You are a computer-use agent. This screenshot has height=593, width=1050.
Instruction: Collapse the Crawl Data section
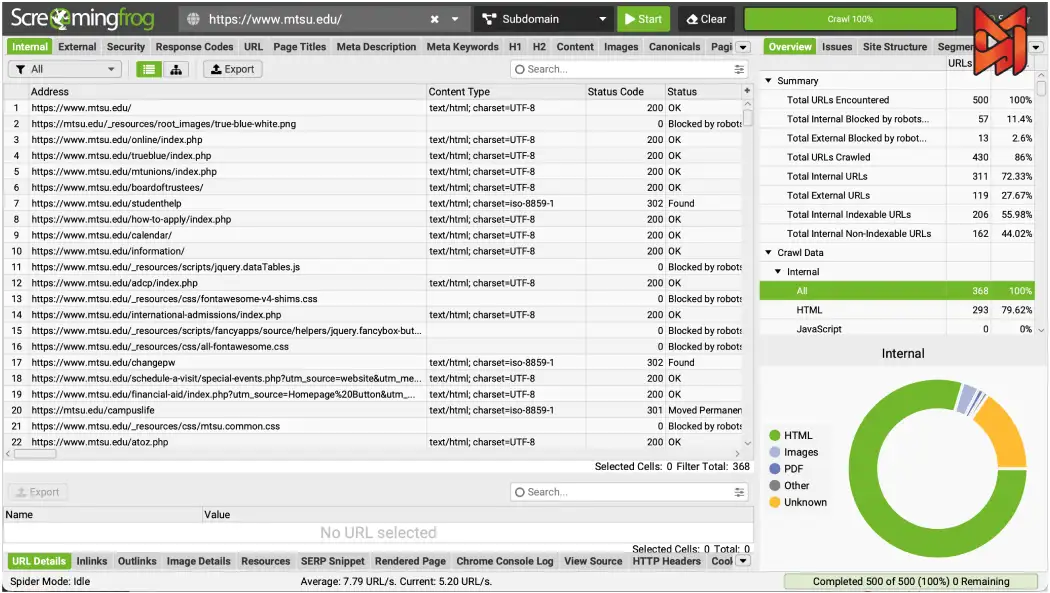(769, 253)
